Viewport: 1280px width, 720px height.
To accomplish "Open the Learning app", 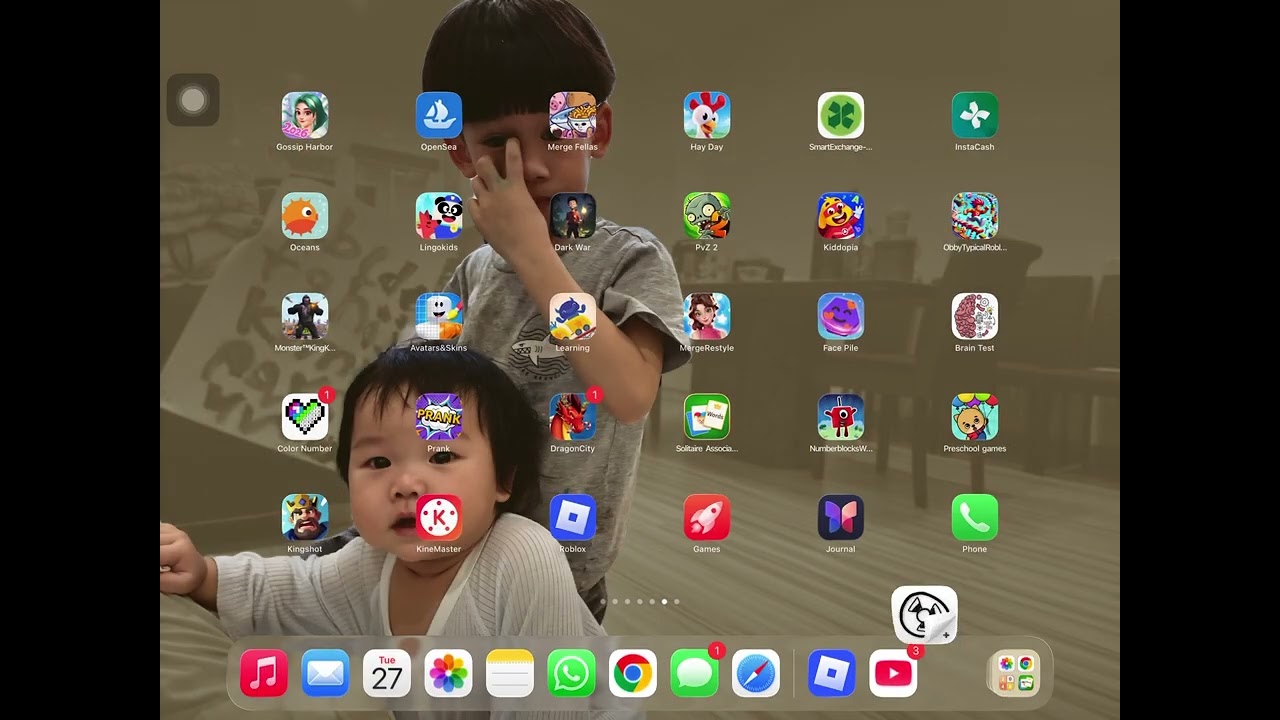I will [573, 317].
